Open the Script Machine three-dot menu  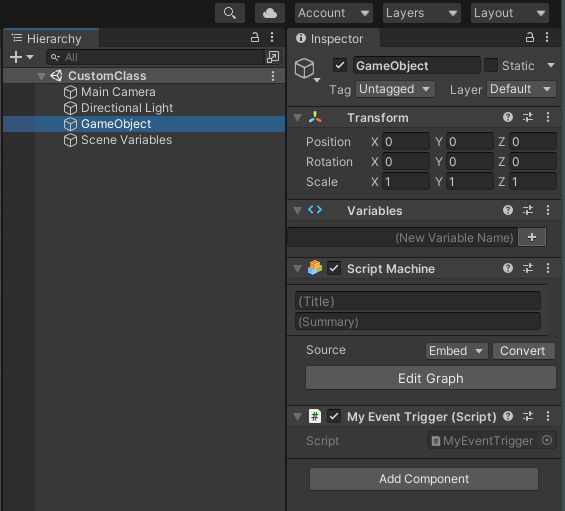coord(548,268)
